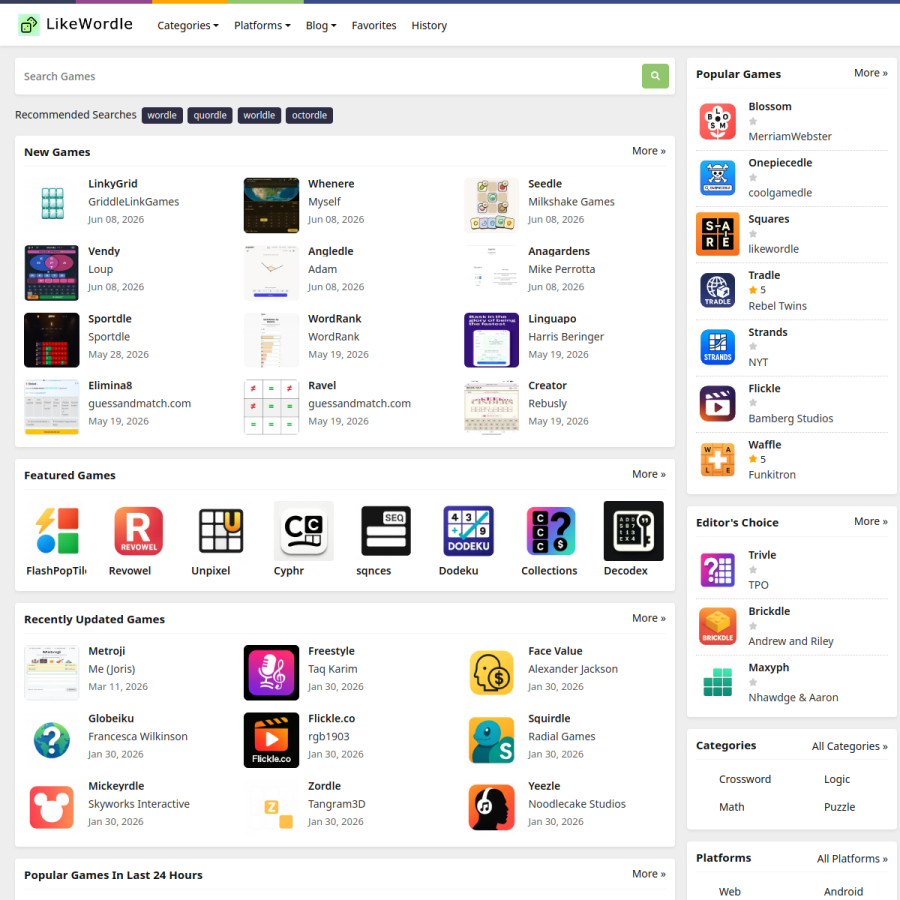The height and width of the screenshot is (900, 900).
Task: Click the green search magnifier button
Action: point(655,76)
